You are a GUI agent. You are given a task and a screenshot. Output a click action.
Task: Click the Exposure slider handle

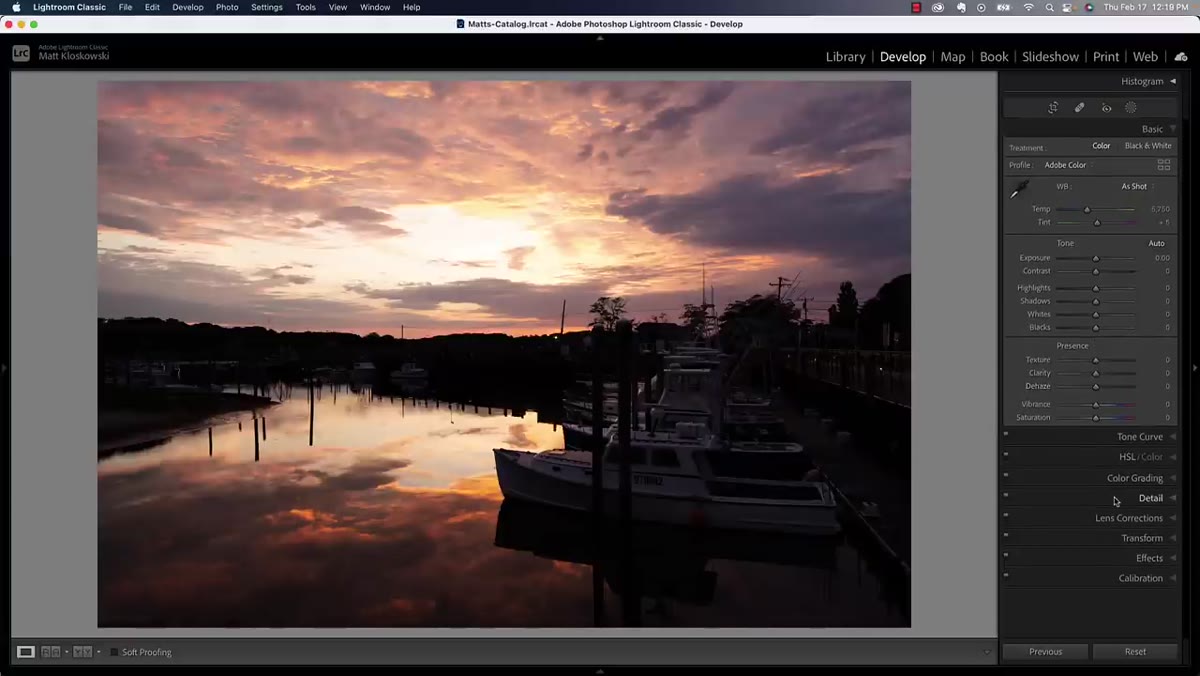[1096, 259]
